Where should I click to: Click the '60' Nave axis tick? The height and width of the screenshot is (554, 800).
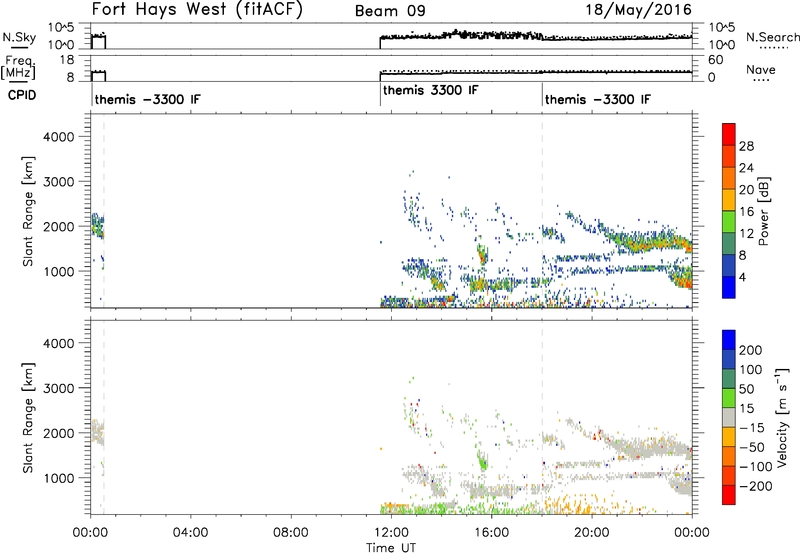(715, 60)
